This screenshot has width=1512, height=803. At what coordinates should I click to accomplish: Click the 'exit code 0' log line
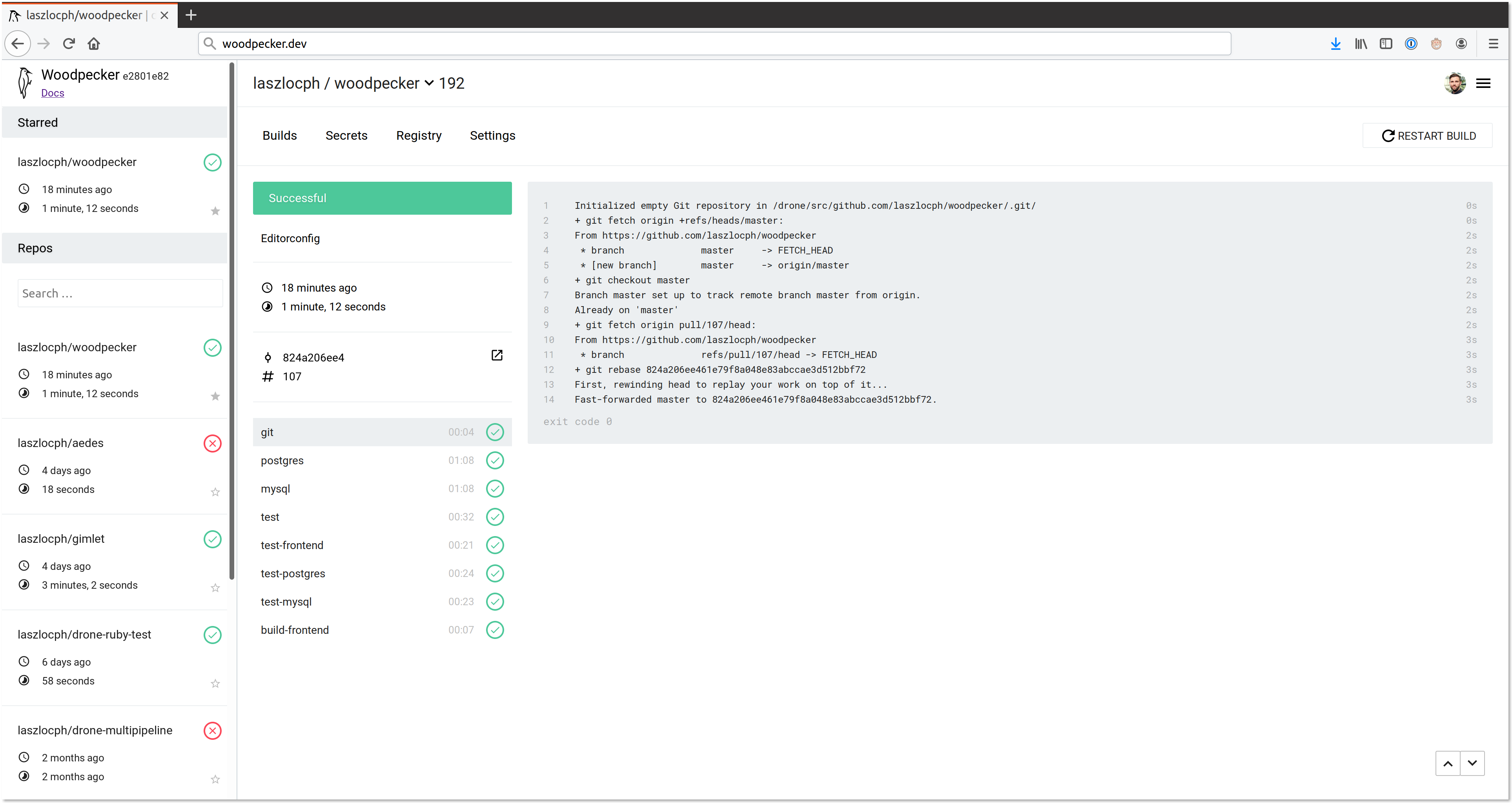pyautogui.click(x=577, y=422)
